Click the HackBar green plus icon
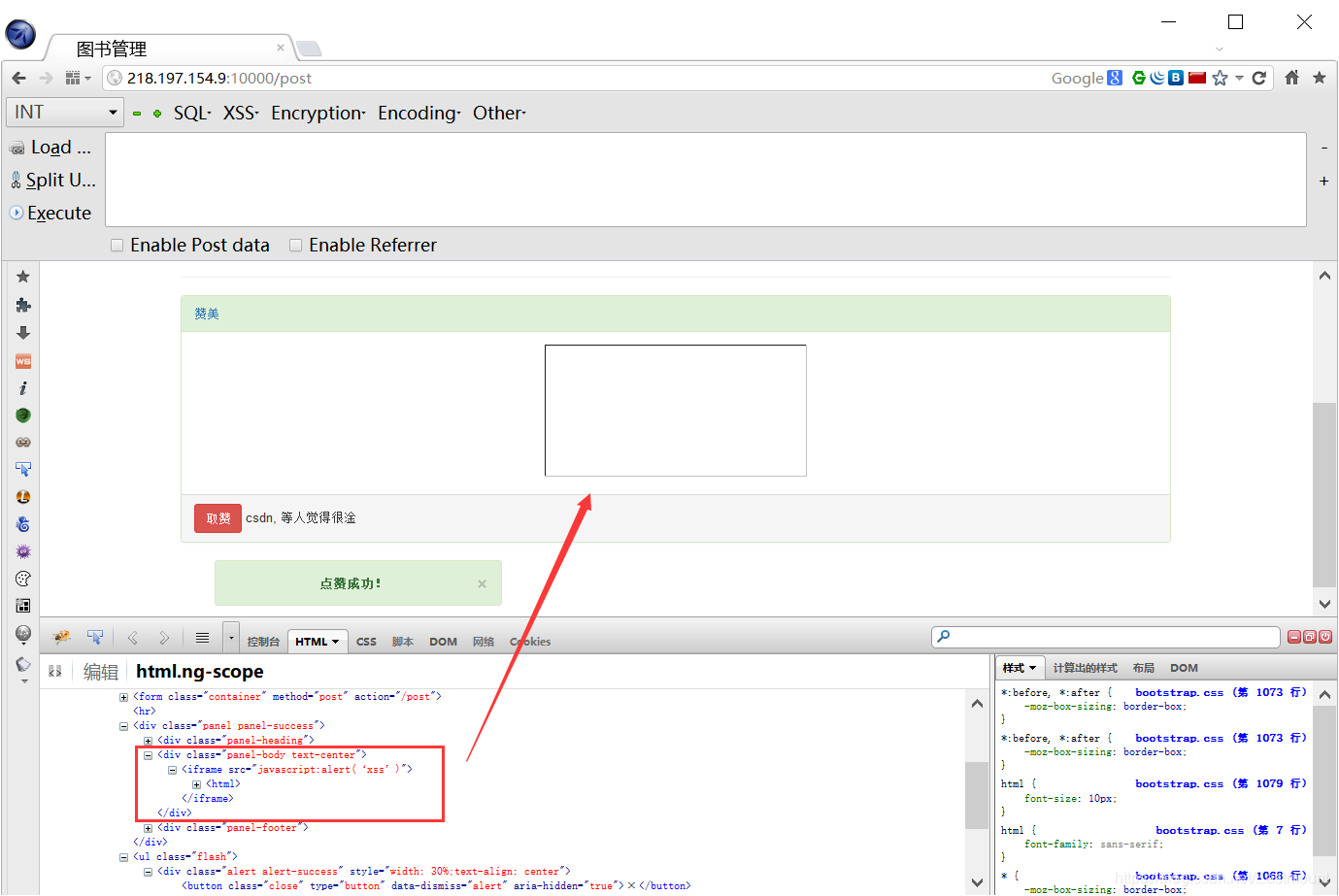Viewport: 1339px width, 896px height. (157, 114)
